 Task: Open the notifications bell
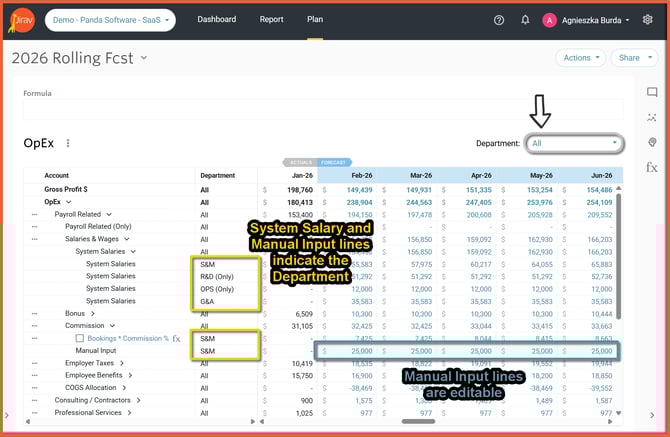tap(525, 20)
